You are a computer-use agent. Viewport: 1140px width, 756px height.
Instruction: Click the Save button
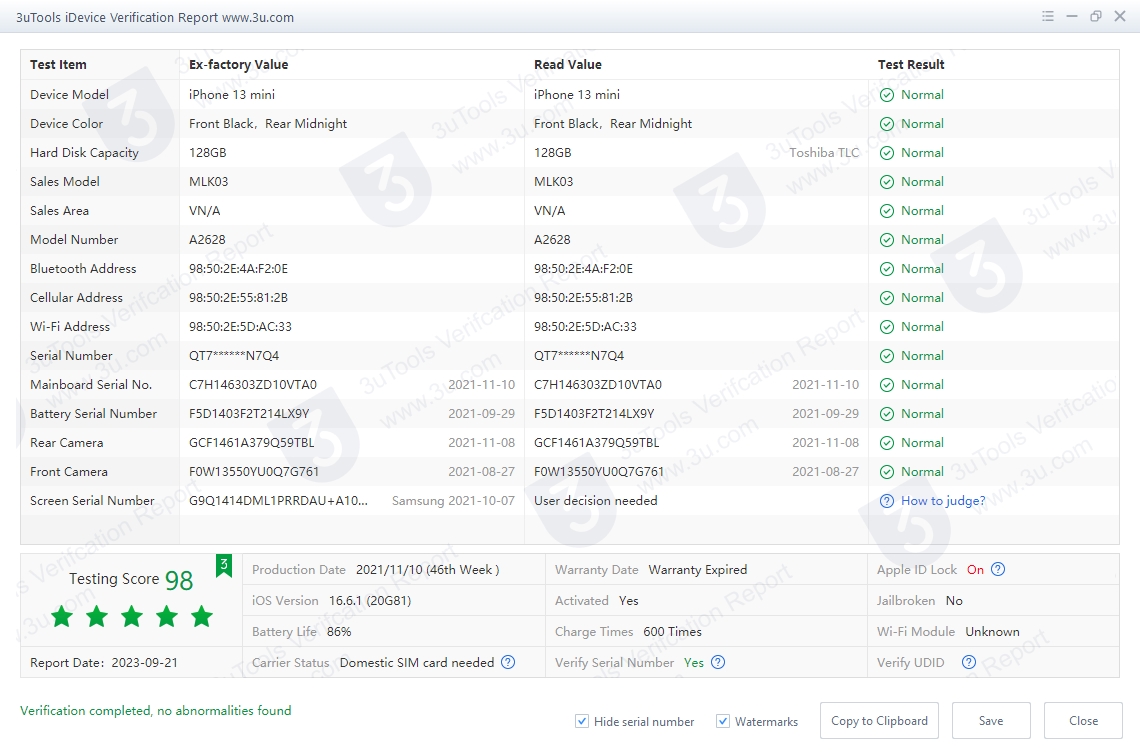(x=991, y=720)
